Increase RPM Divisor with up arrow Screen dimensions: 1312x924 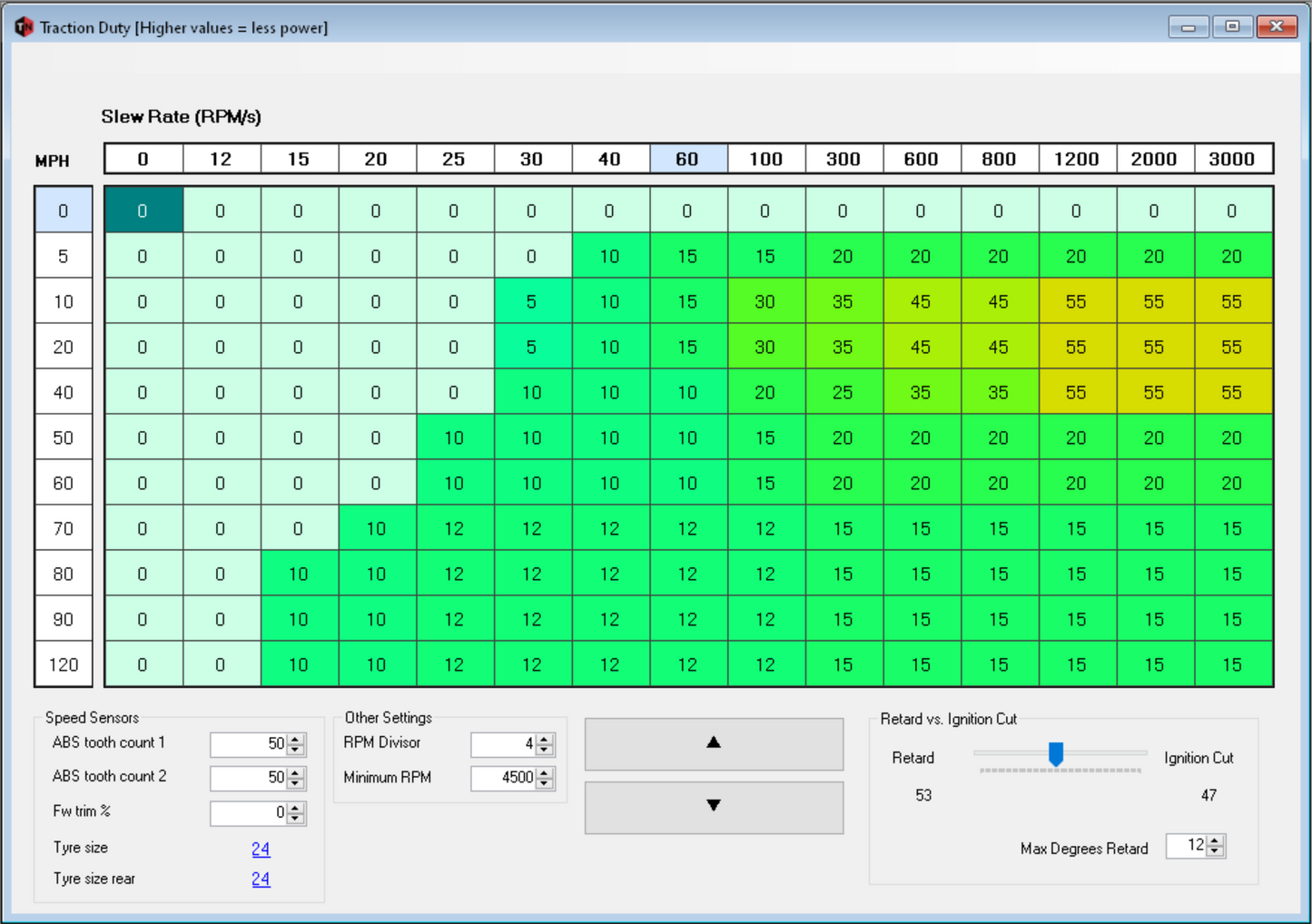click(x=545, y=740)
